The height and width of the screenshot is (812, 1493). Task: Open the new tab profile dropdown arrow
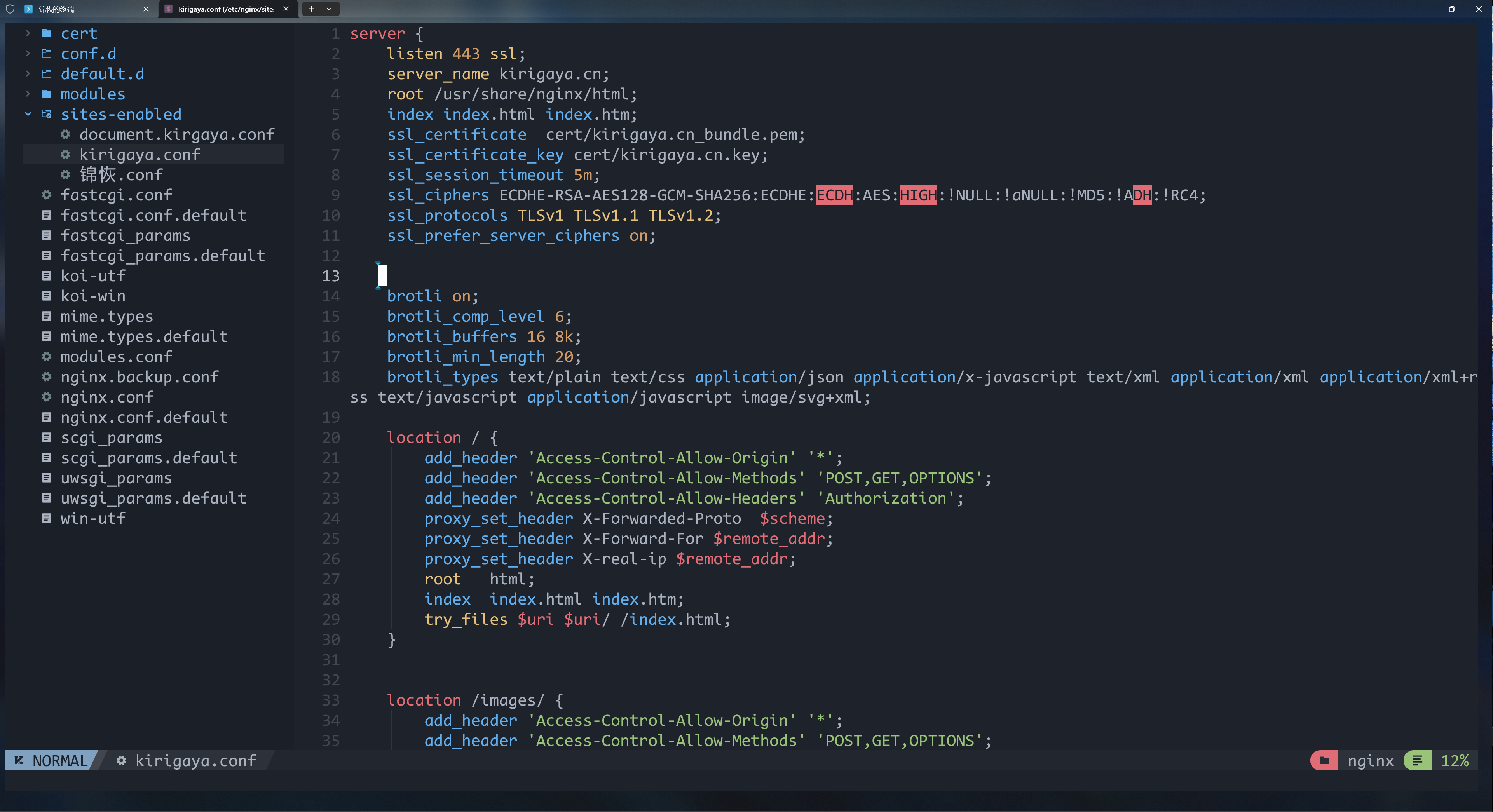point(329,9)
